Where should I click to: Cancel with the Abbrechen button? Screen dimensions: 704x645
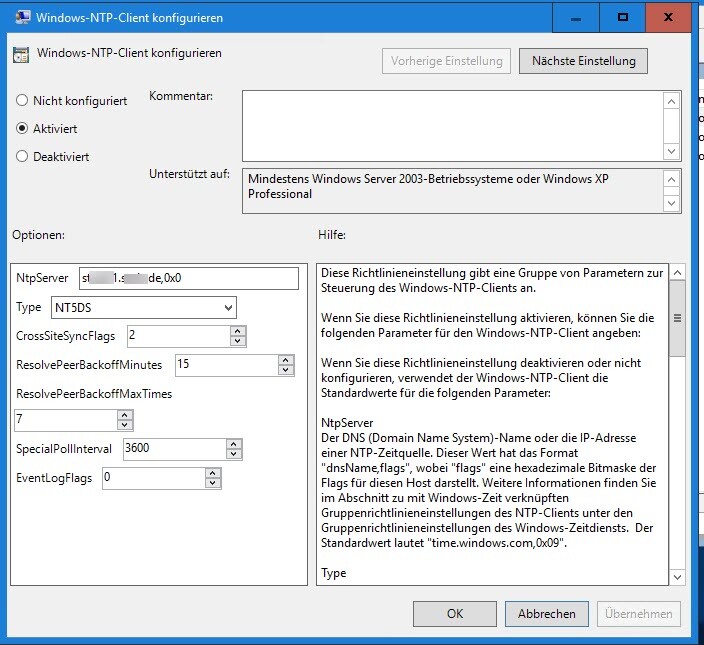[546, 614]
